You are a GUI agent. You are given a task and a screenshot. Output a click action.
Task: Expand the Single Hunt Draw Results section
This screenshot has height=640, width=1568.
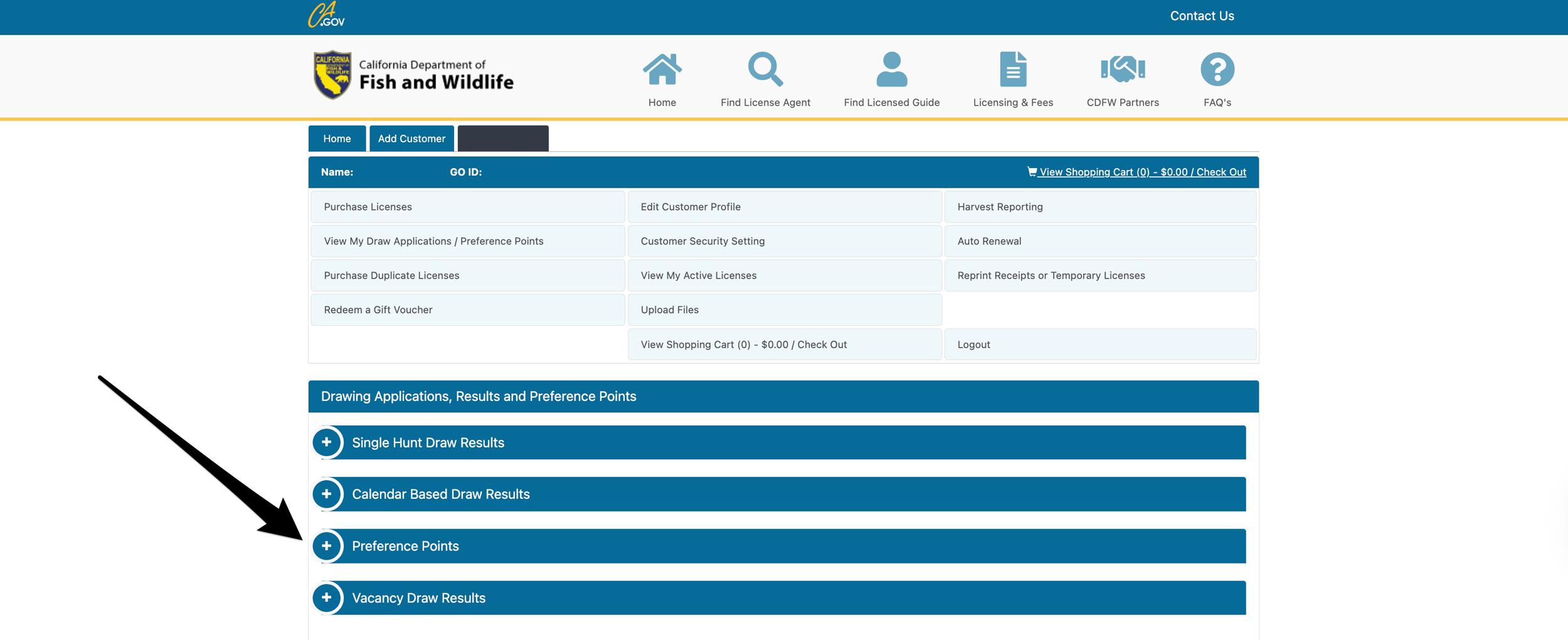[327, 442]
